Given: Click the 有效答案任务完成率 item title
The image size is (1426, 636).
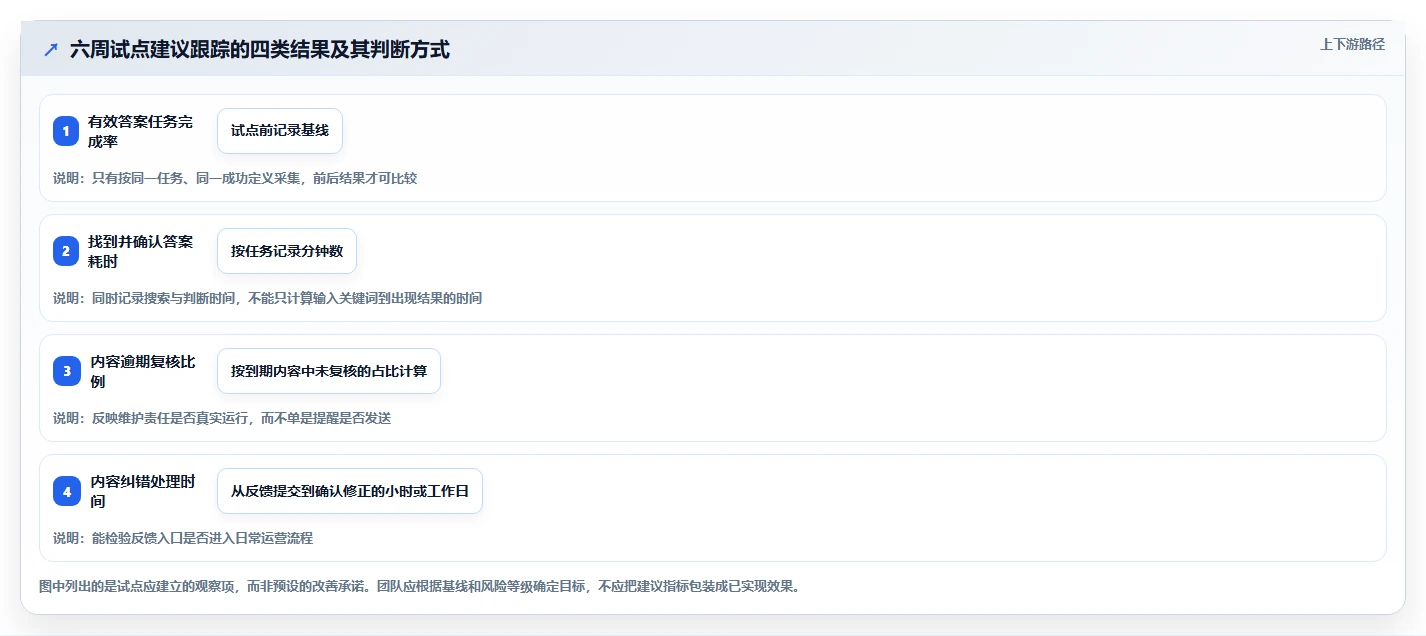Looking at the screenshot, I should [140, 131].
